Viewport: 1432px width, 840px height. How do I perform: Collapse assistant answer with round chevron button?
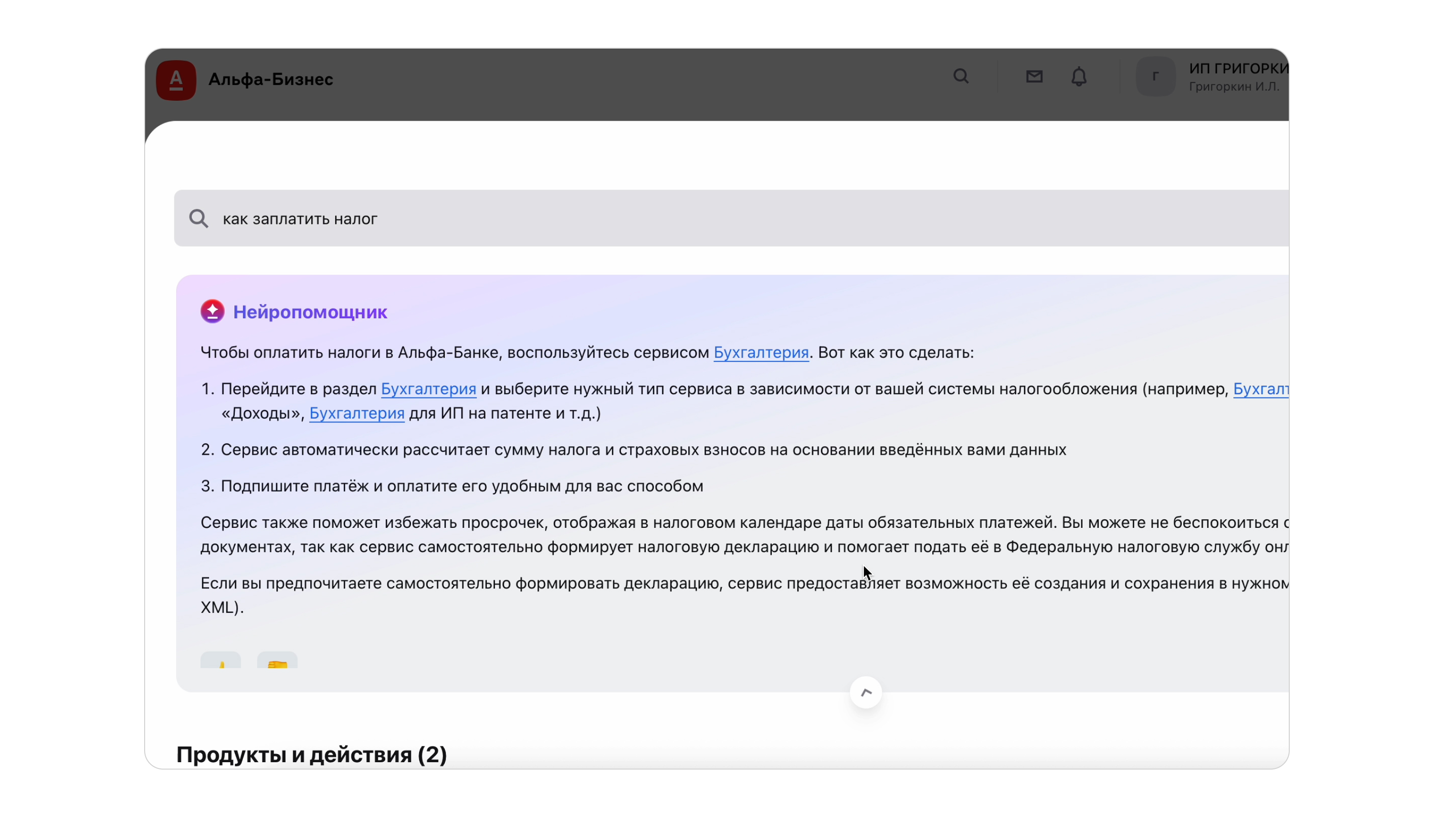(865, 692)
